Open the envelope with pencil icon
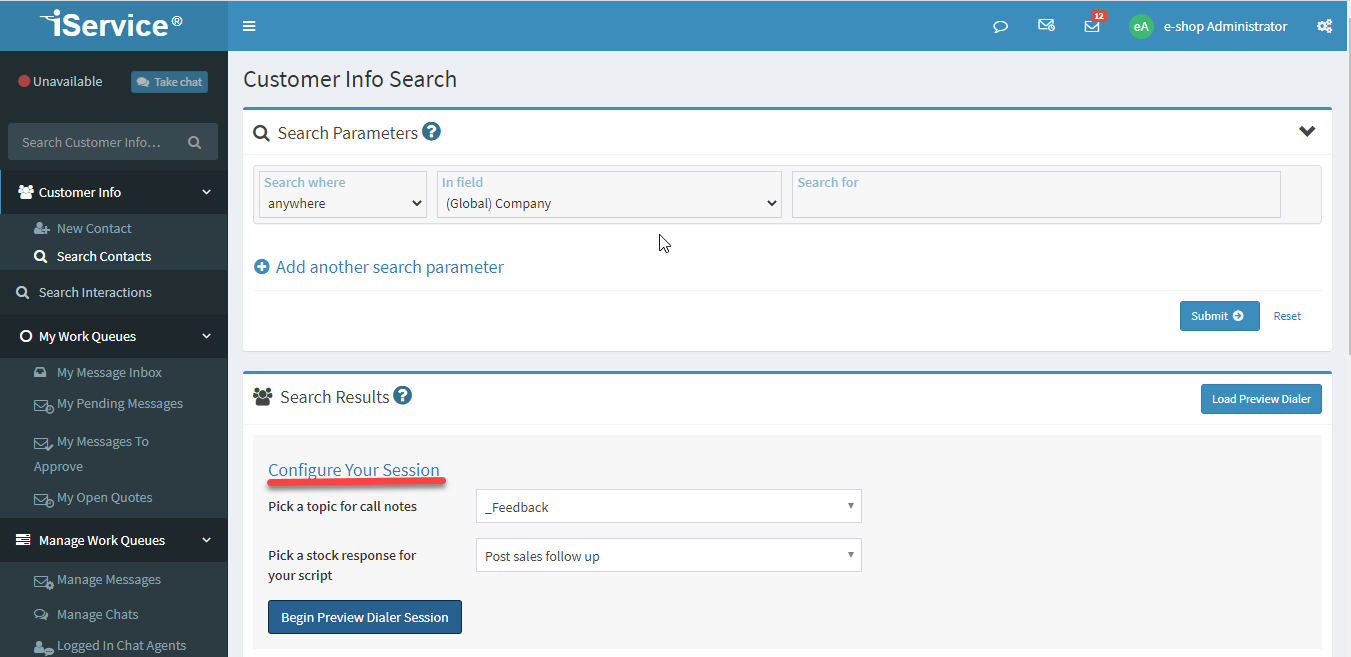The image size is (1351, 657). (1046, 26)
